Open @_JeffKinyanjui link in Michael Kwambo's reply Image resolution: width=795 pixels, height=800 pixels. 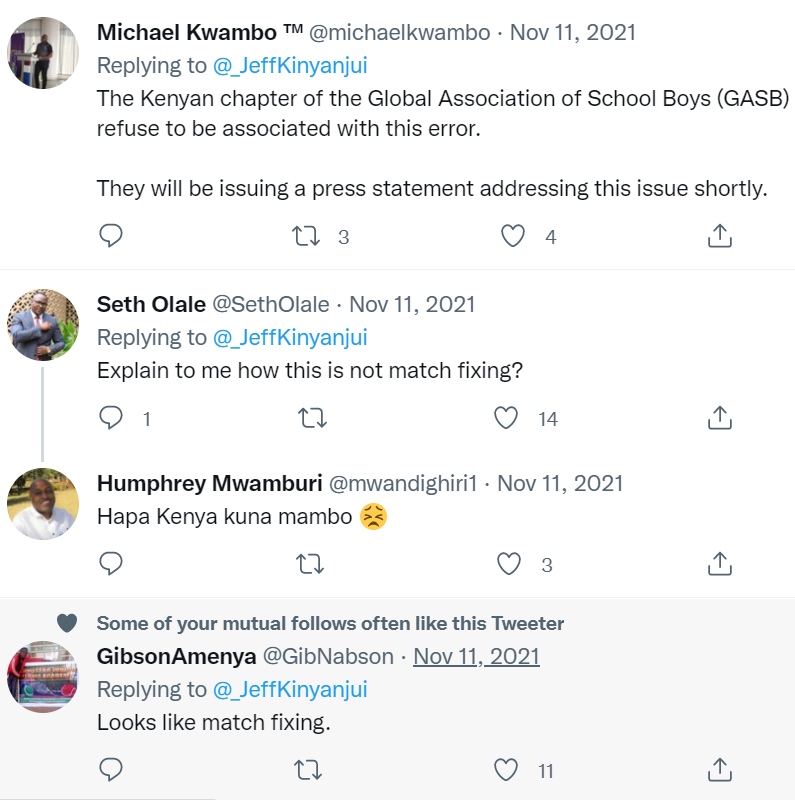click(290, 66)
